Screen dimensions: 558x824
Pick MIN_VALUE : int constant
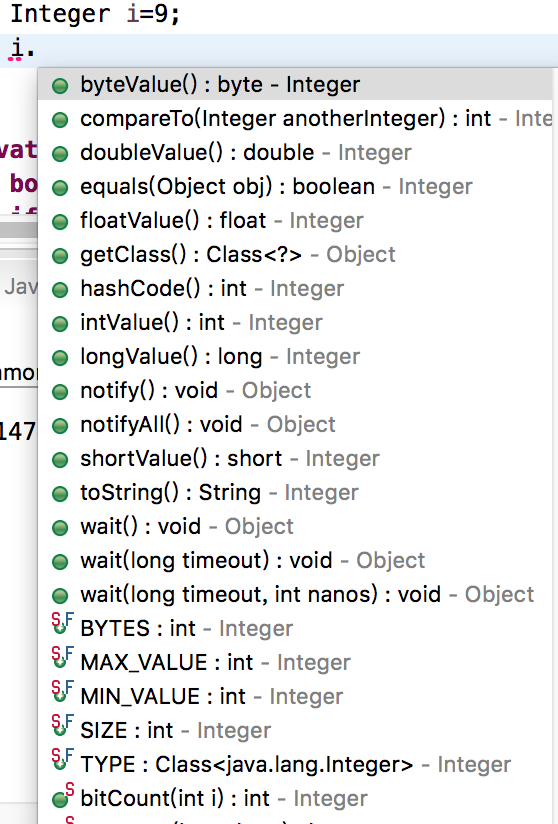point(295,697)
